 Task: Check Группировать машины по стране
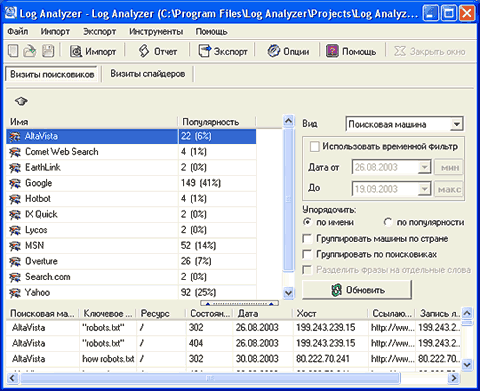coord(307,239)
